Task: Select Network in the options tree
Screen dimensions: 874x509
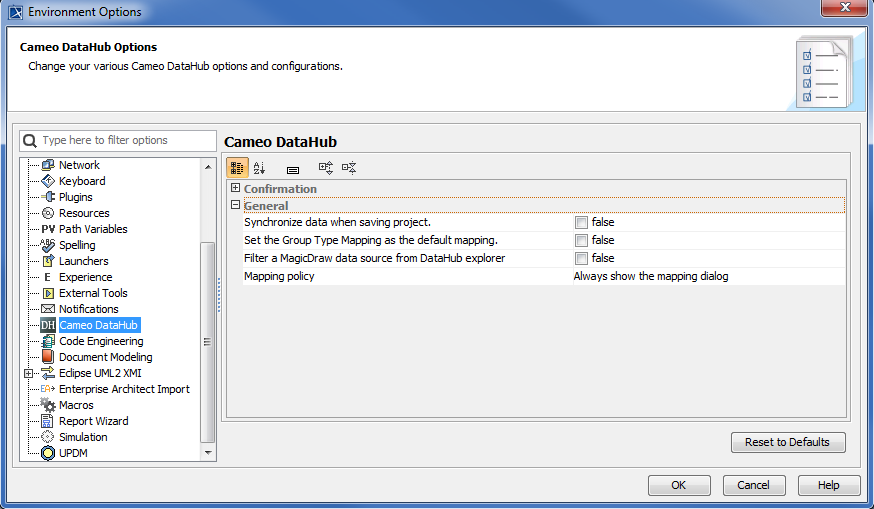Action: 79,165
